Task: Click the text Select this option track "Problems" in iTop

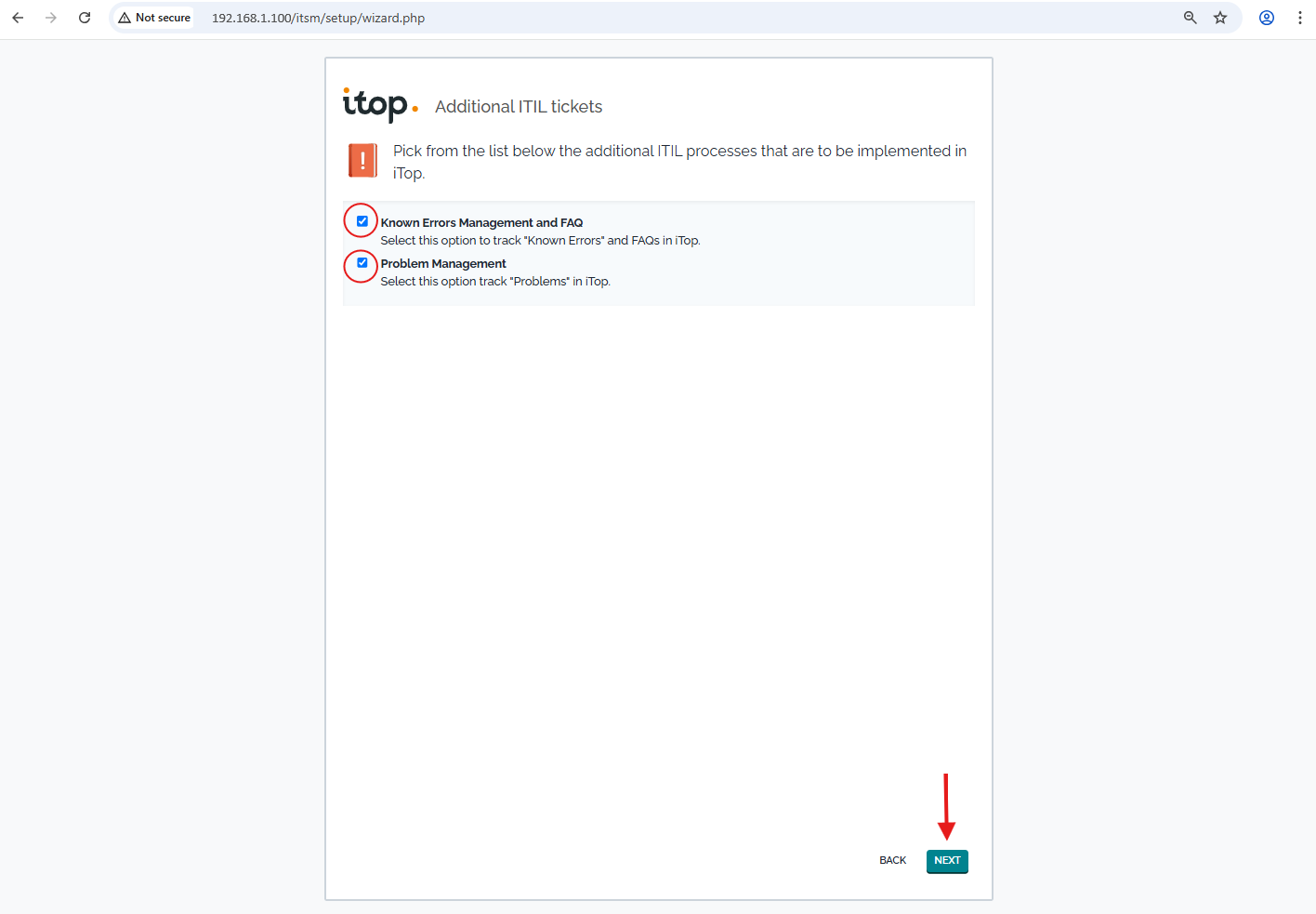Action: tap(495, 282)
